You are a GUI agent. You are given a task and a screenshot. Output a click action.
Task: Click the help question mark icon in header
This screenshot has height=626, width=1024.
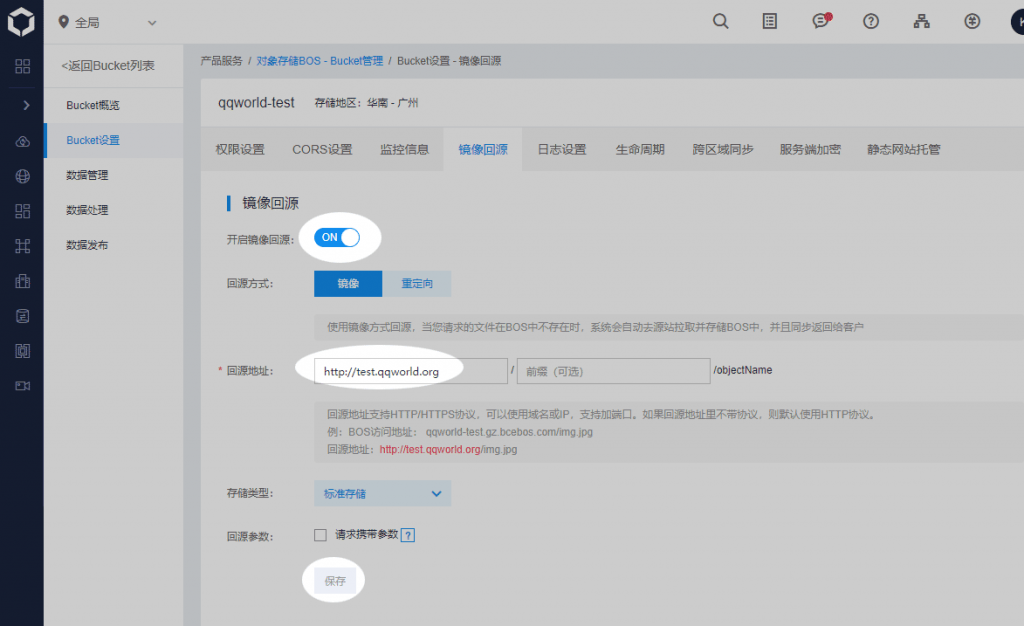[x=871, y=21]
